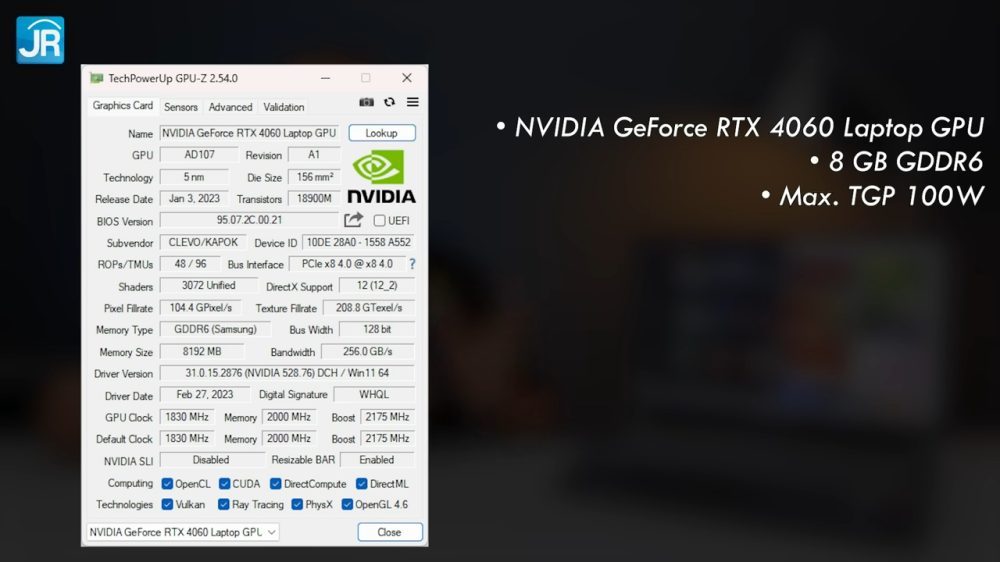Image resolution: width=1000 pixels, height=562 pixels.
Task: Toggle the Vulkan checkbox
Action: 167,504
